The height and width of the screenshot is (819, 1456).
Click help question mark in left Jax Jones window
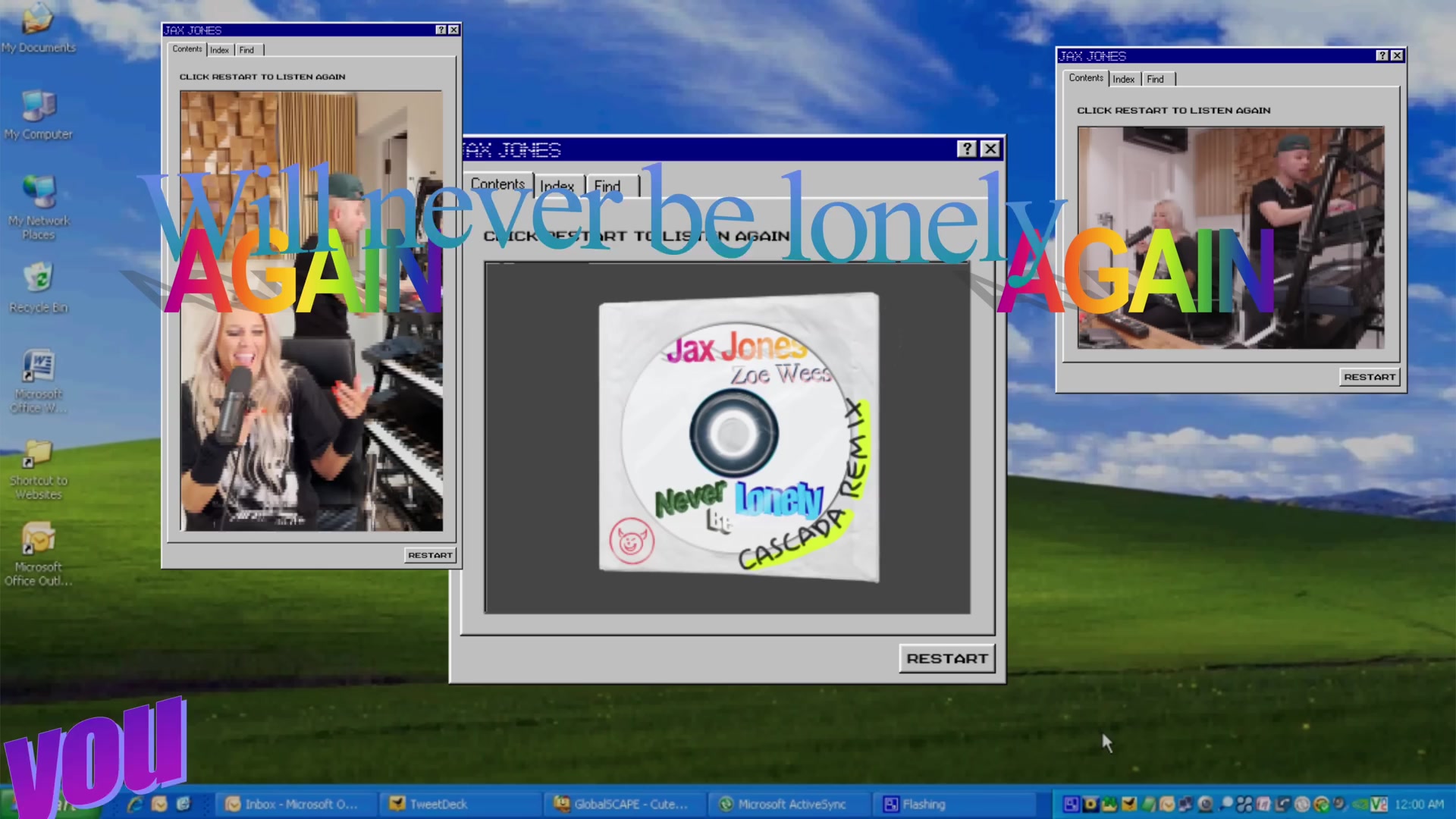coord(441,30)
